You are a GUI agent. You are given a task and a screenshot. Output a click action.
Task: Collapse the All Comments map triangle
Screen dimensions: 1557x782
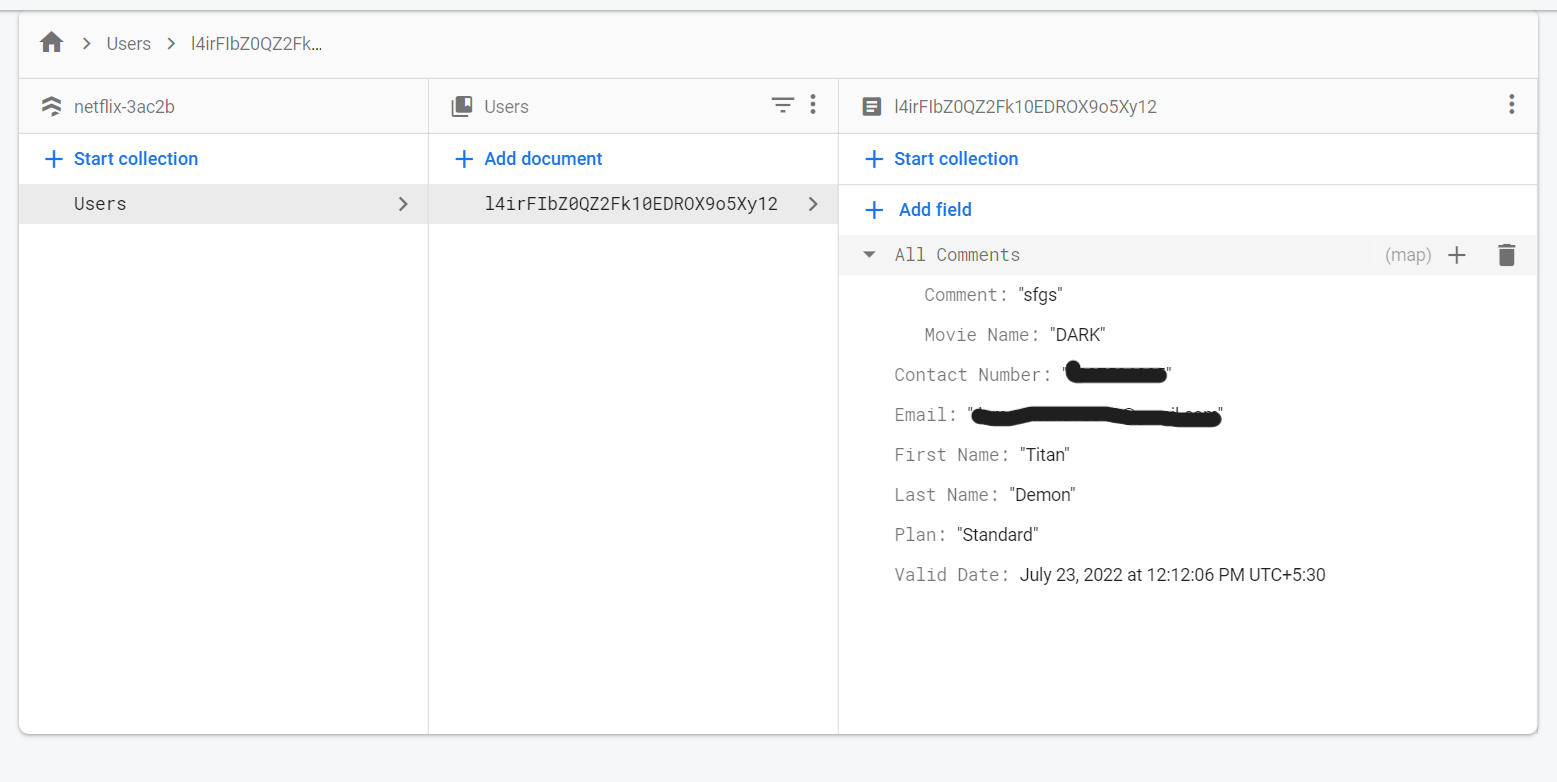point(869,255)
